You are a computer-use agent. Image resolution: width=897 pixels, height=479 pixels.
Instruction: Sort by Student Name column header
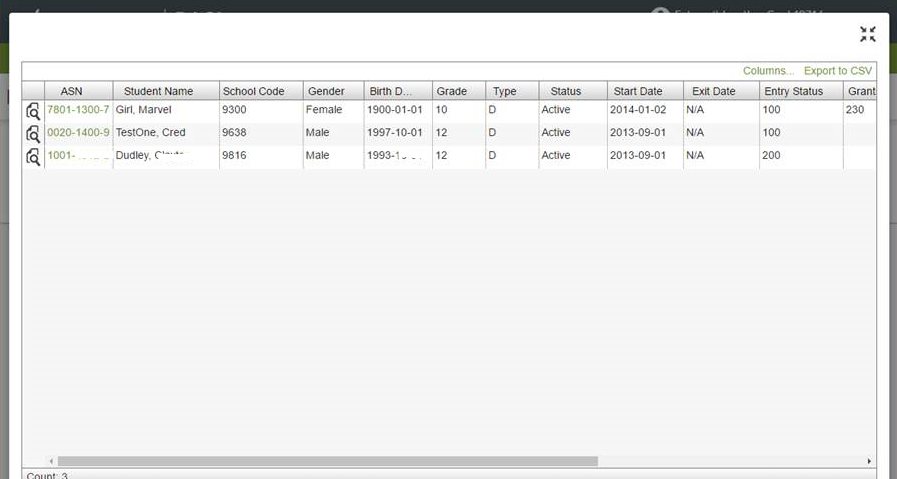coord(158,91)
